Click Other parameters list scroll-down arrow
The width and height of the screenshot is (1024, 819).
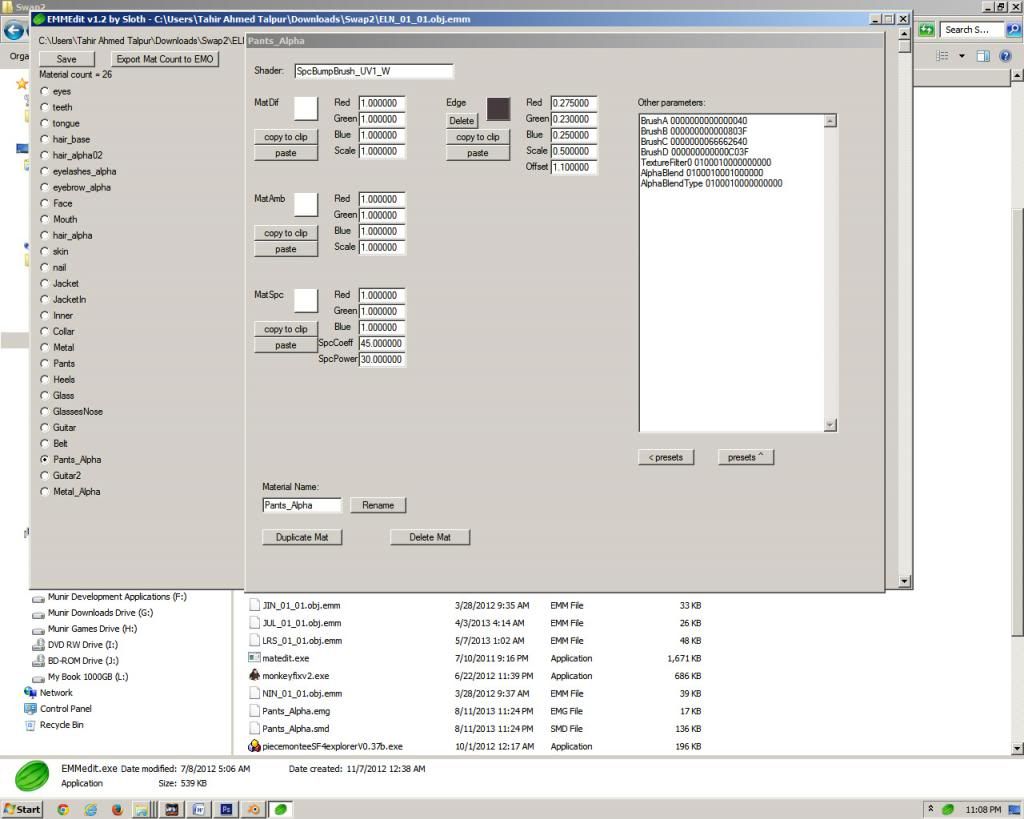[x=830, y=425]
